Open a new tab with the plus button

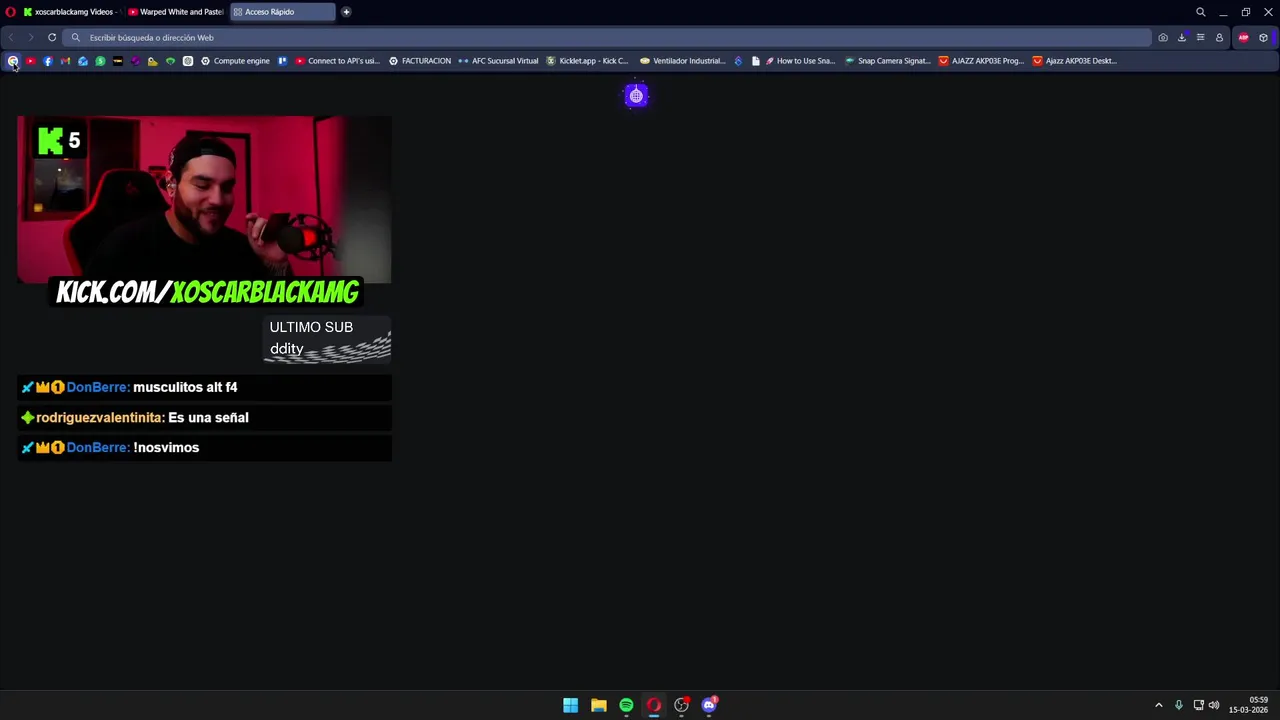coord(346,12)
